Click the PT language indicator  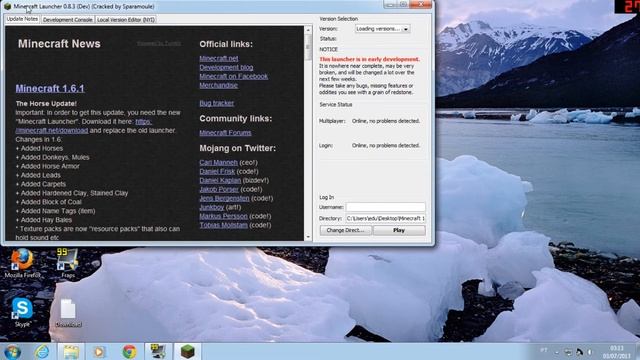544,350
